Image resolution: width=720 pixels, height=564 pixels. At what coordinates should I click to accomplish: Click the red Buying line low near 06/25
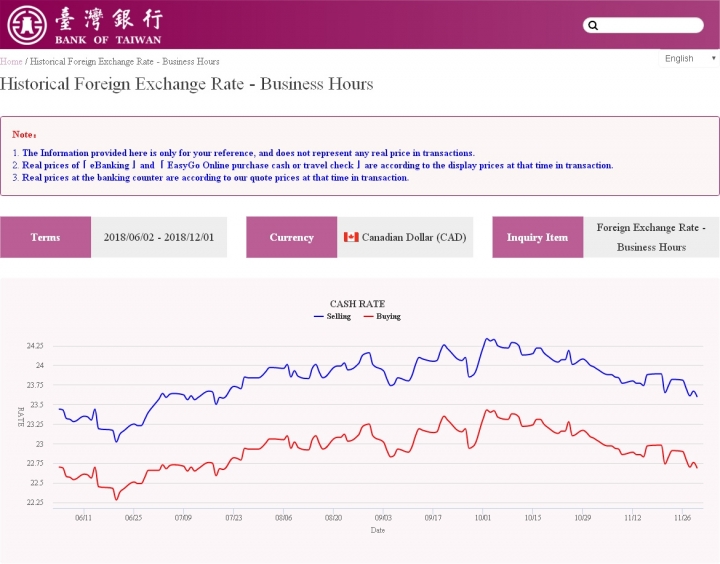(x=116, y=499)
